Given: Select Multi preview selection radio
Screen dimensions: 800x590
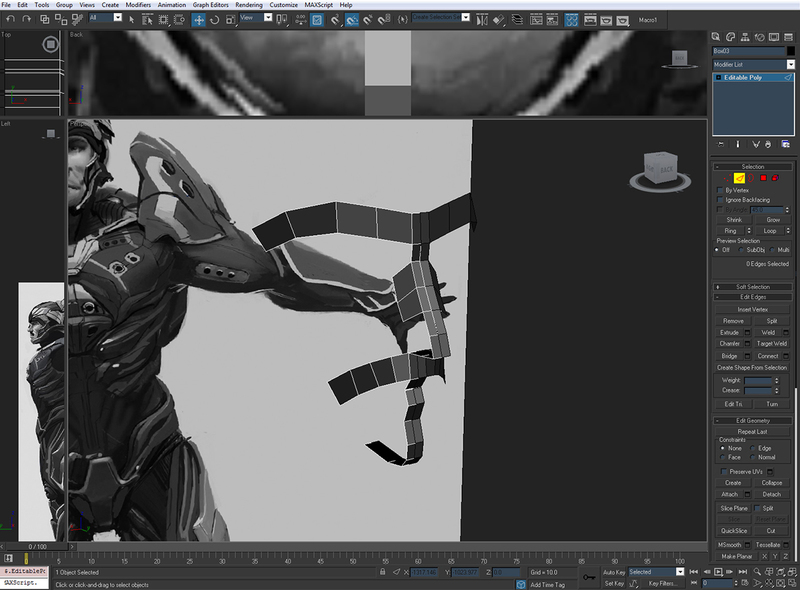Looking at the screenshot, I should point(772,250).
